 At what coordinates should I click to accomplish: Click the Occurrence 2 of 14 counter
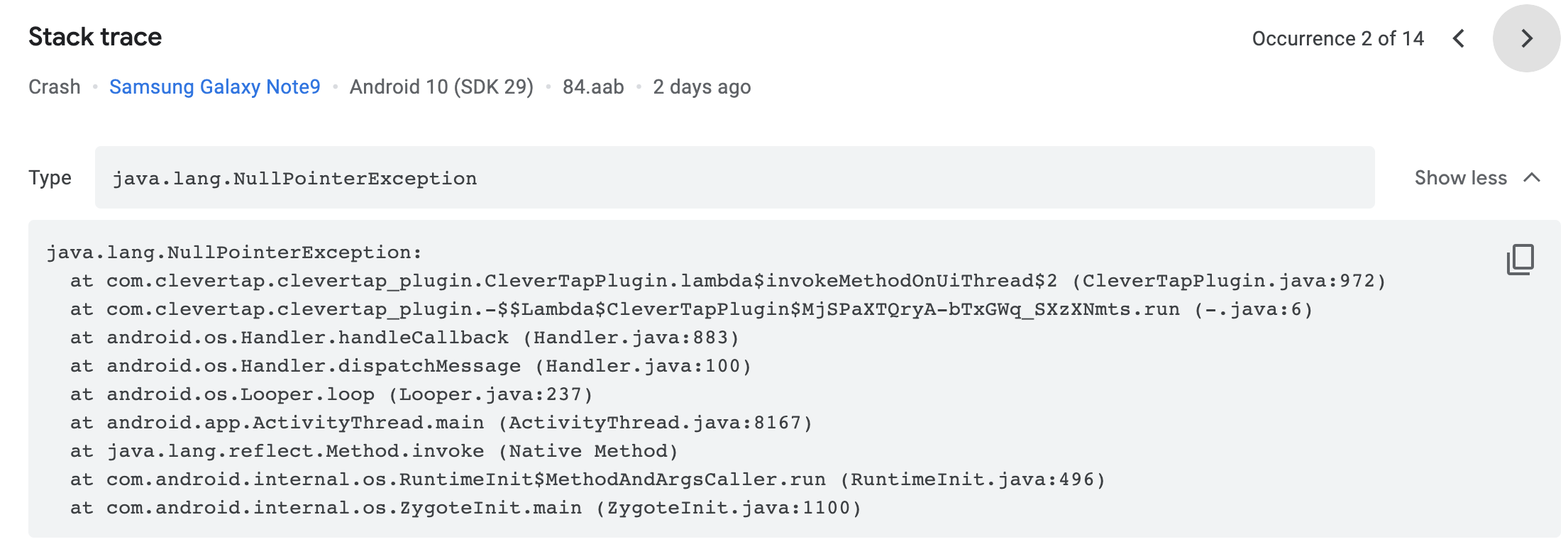(1338, 38)
